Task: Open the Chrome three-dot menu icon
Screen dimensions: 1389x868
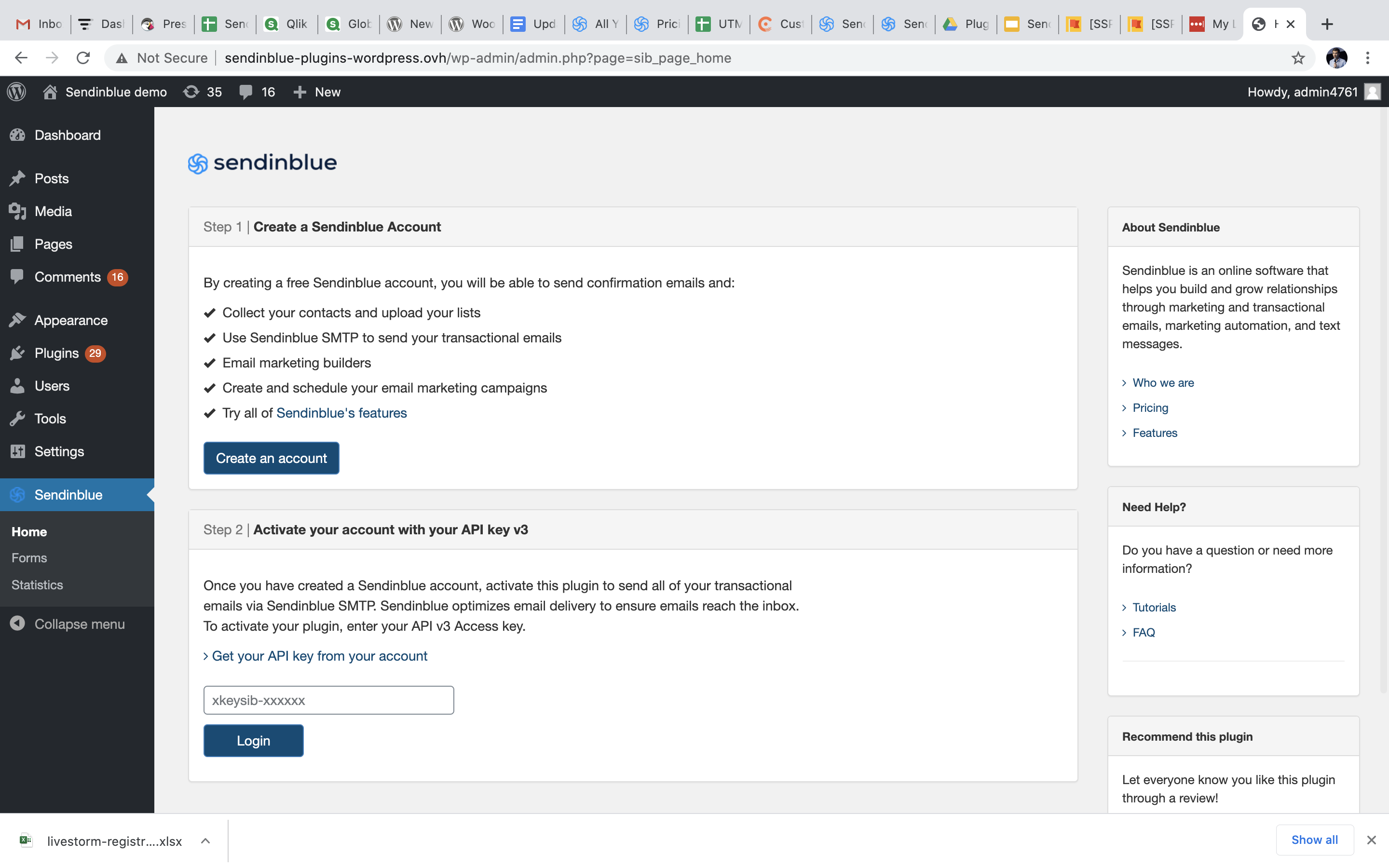Action: 1368,58
